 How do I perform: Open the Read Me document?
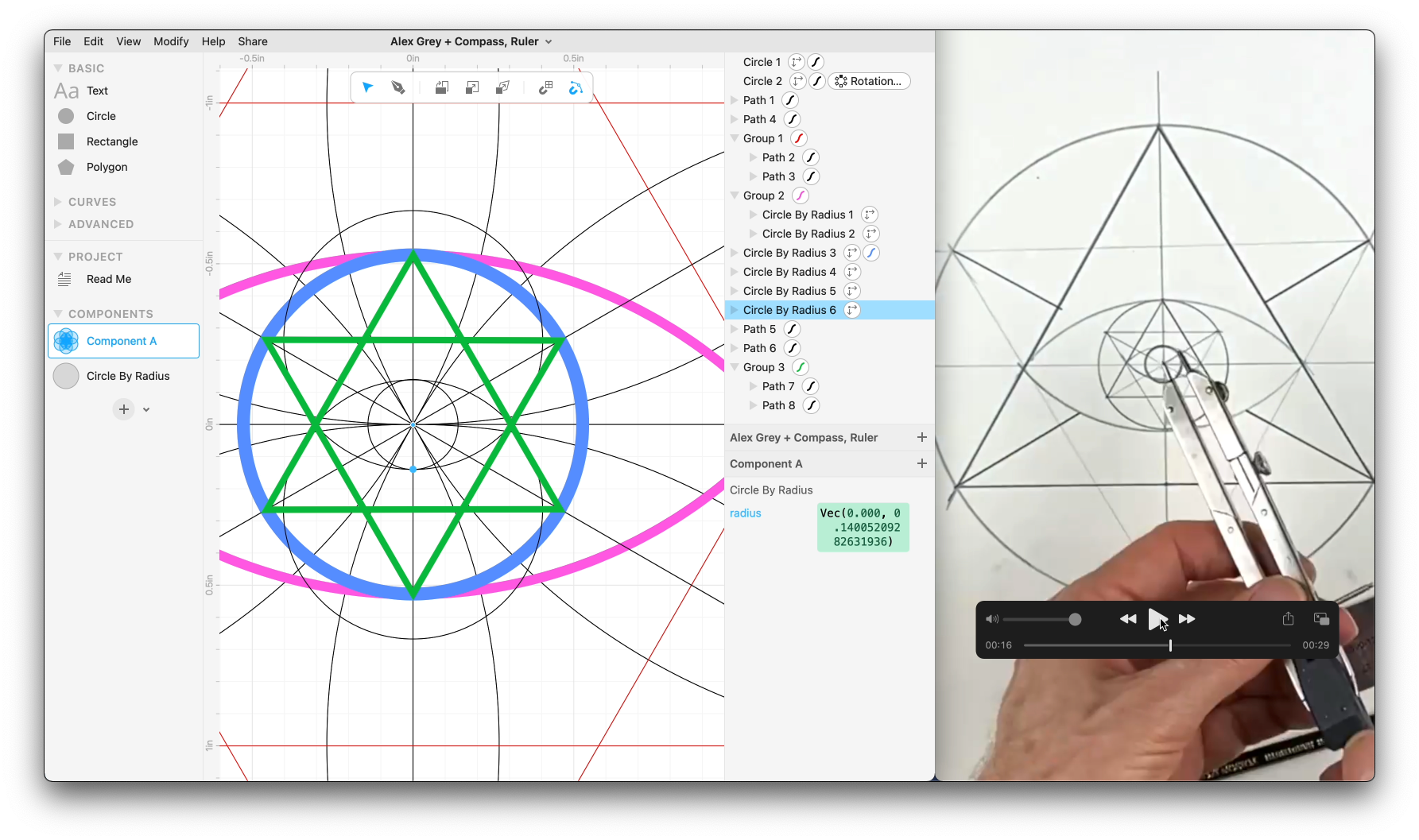tap(109, 279)
